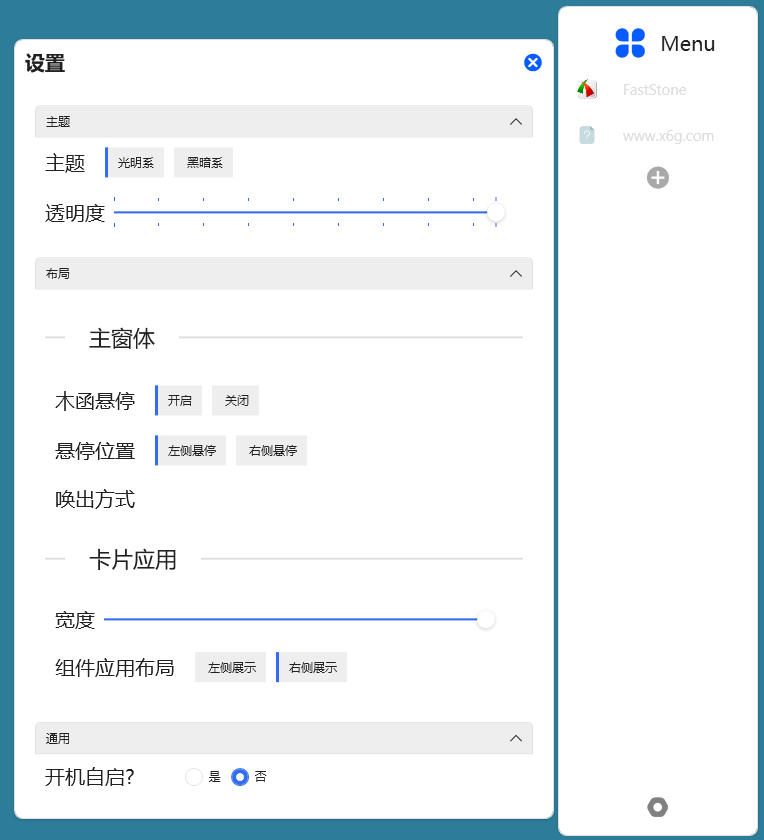
Task: Collapse the 布局 section chevron
Action: click(x=516, y=273)
